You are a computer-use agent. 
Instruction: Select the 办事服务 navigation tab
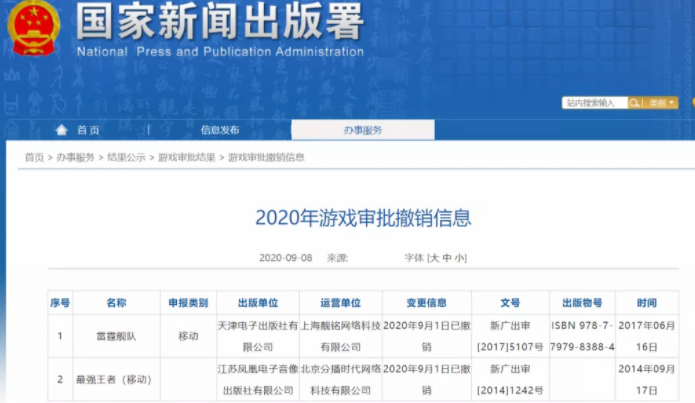tap(362, 130)
